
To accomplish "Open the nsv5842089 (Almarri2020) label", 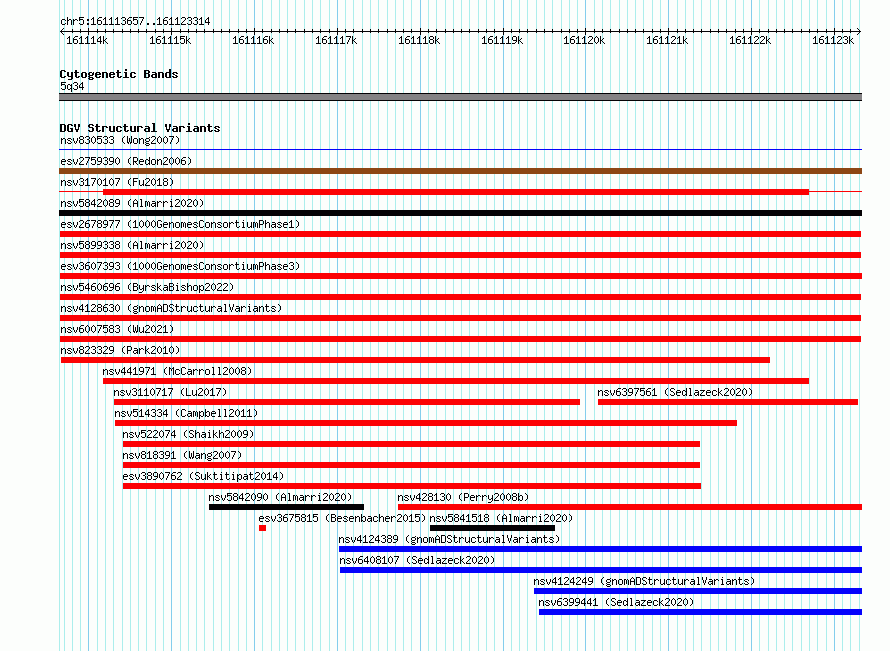I will click(132, 203).
